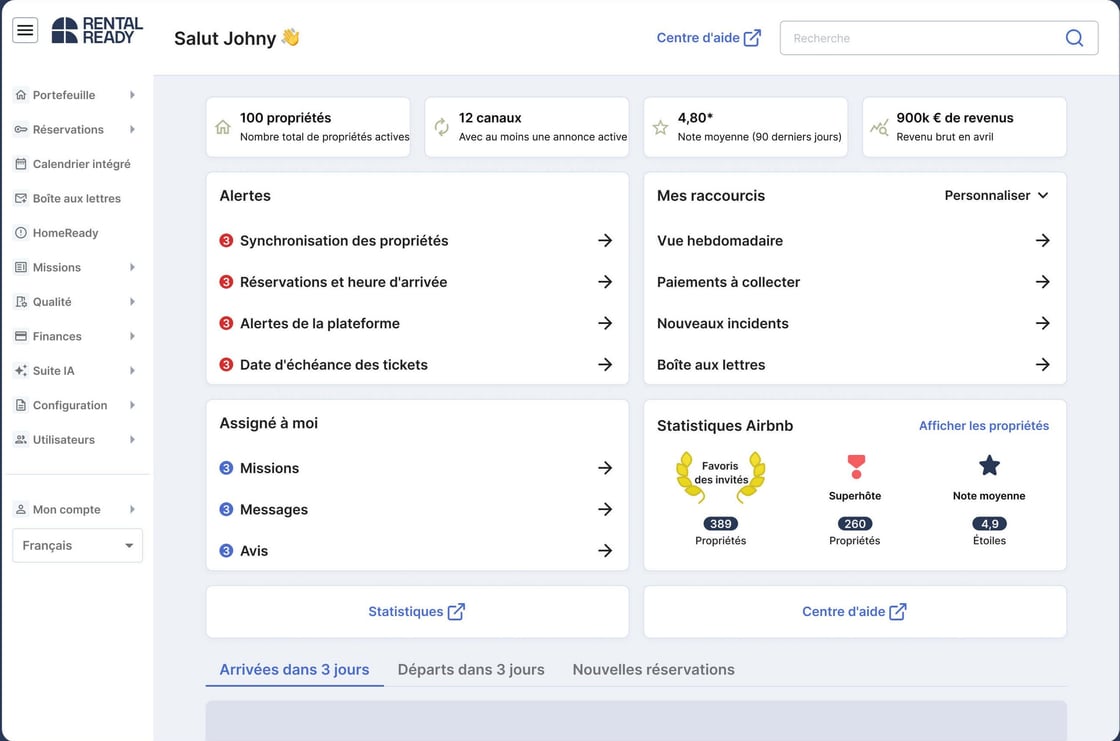1120x741 pixels.
Task: Click the 4,9 Étoiles badge
Action: click(989, 524)
